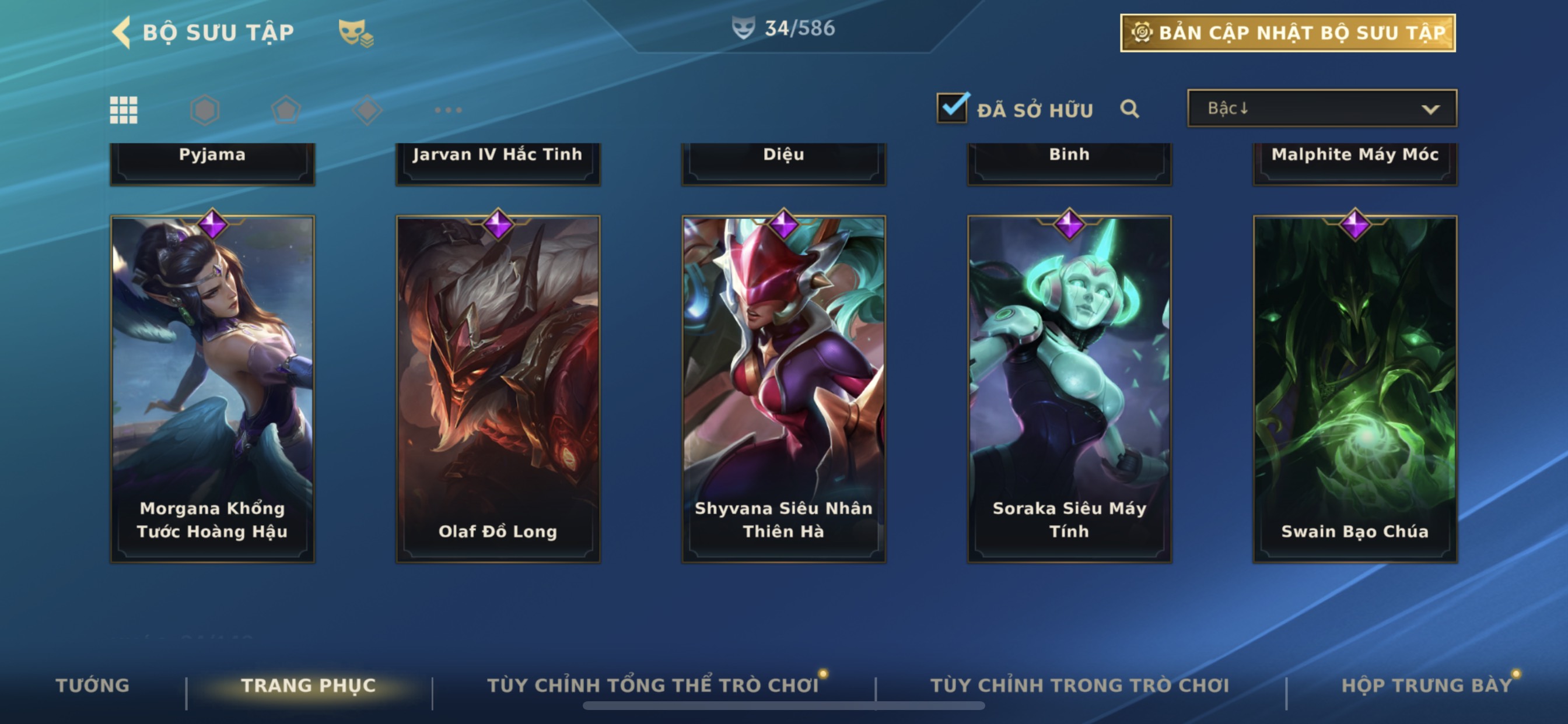Click Bản Cập Nhật Bộ Sưu Tập button
This screenshot has width=1568, height=724.
(1288, 33)
